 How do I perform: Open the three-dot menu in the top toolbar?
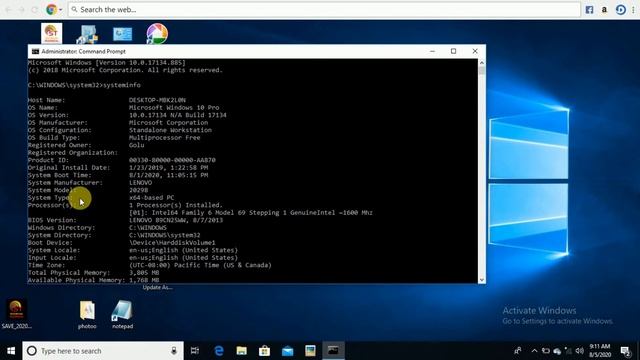click(633, 10)
